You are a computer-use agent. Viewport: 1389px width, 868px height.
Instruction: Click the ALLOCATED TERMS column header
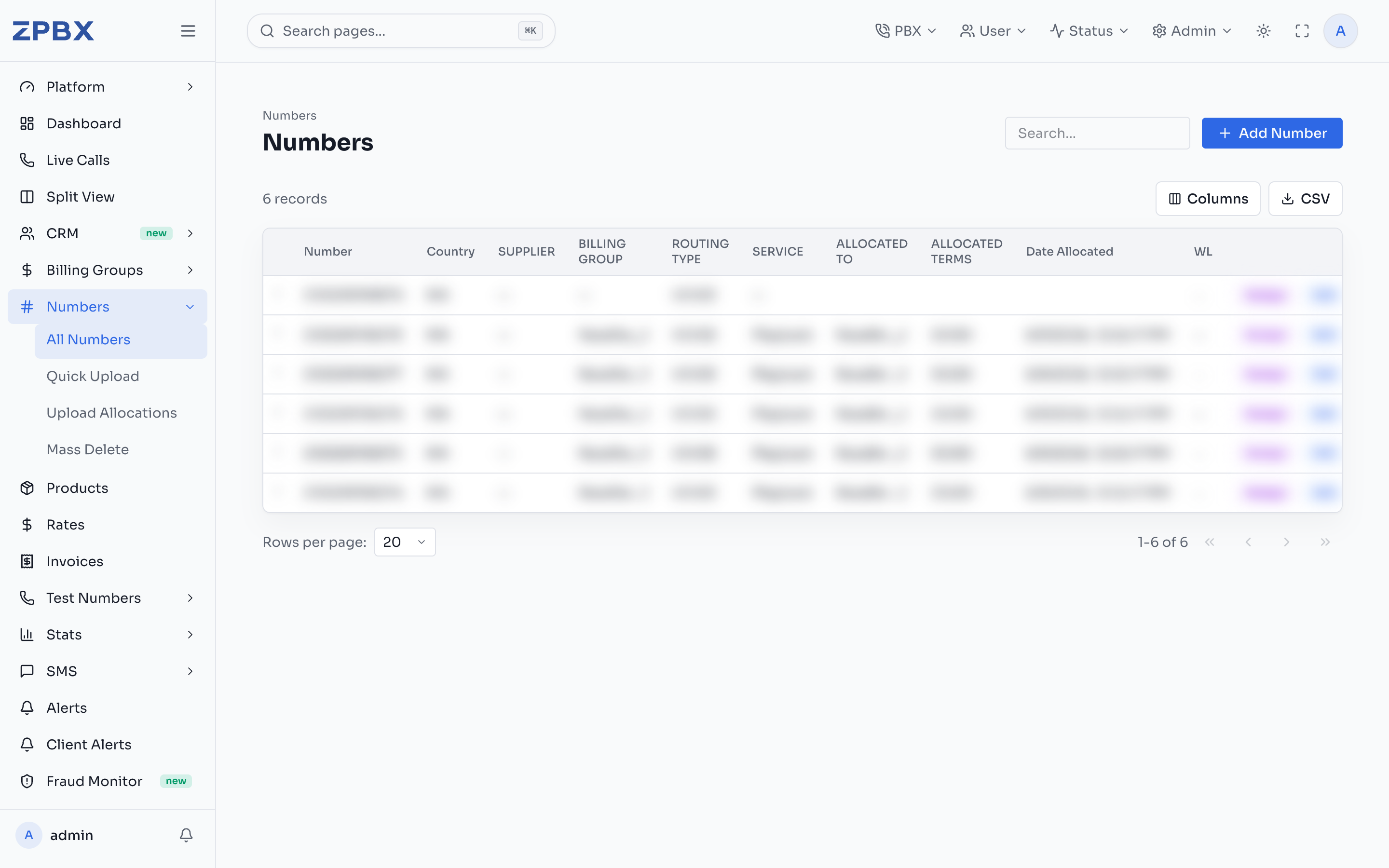pos(967,251)
